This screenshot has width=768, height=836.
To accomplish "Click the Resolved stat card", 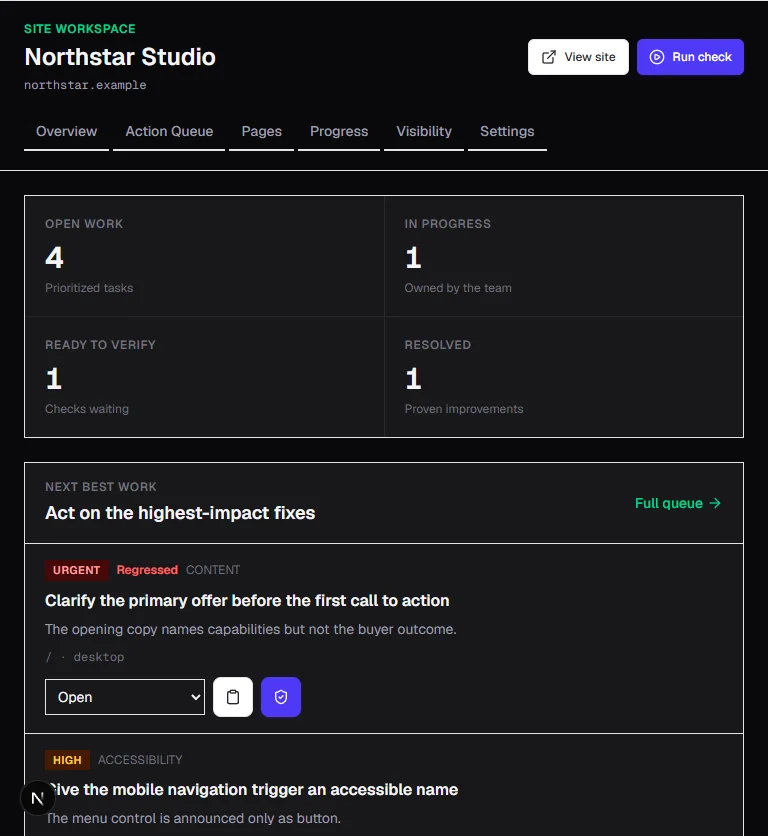I will 564,377.
